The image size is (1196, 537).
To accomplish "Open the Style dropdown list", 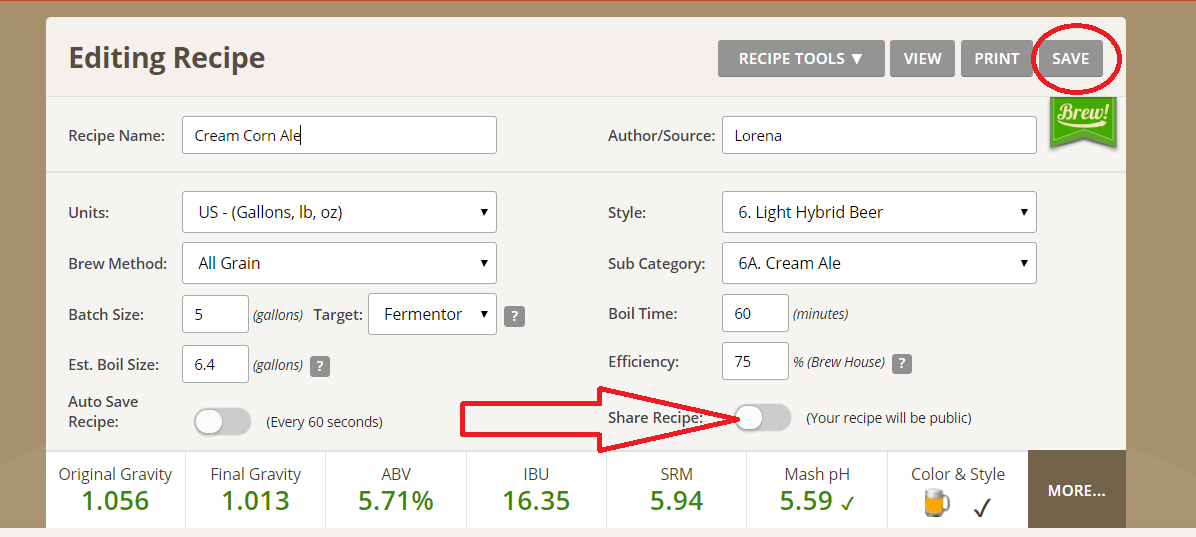I will point(879,212).
